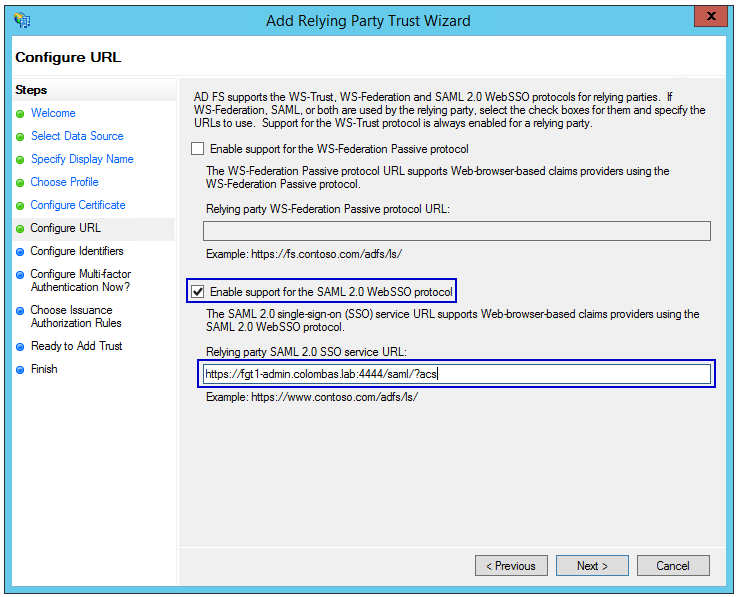
Task: Close the Add Relying Party Trust Wizard
Action: click(710, 17)
